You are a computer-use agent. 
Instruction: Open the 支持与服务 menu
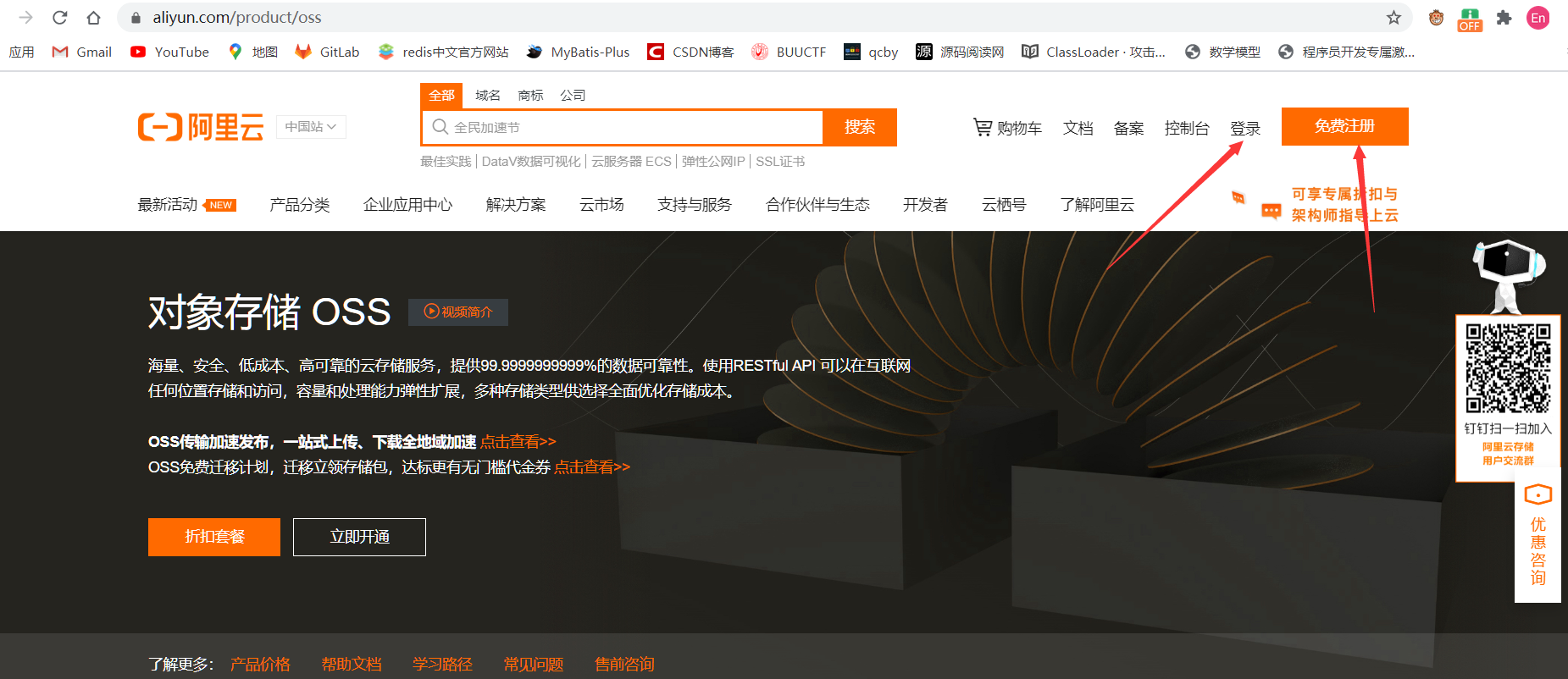694,205
